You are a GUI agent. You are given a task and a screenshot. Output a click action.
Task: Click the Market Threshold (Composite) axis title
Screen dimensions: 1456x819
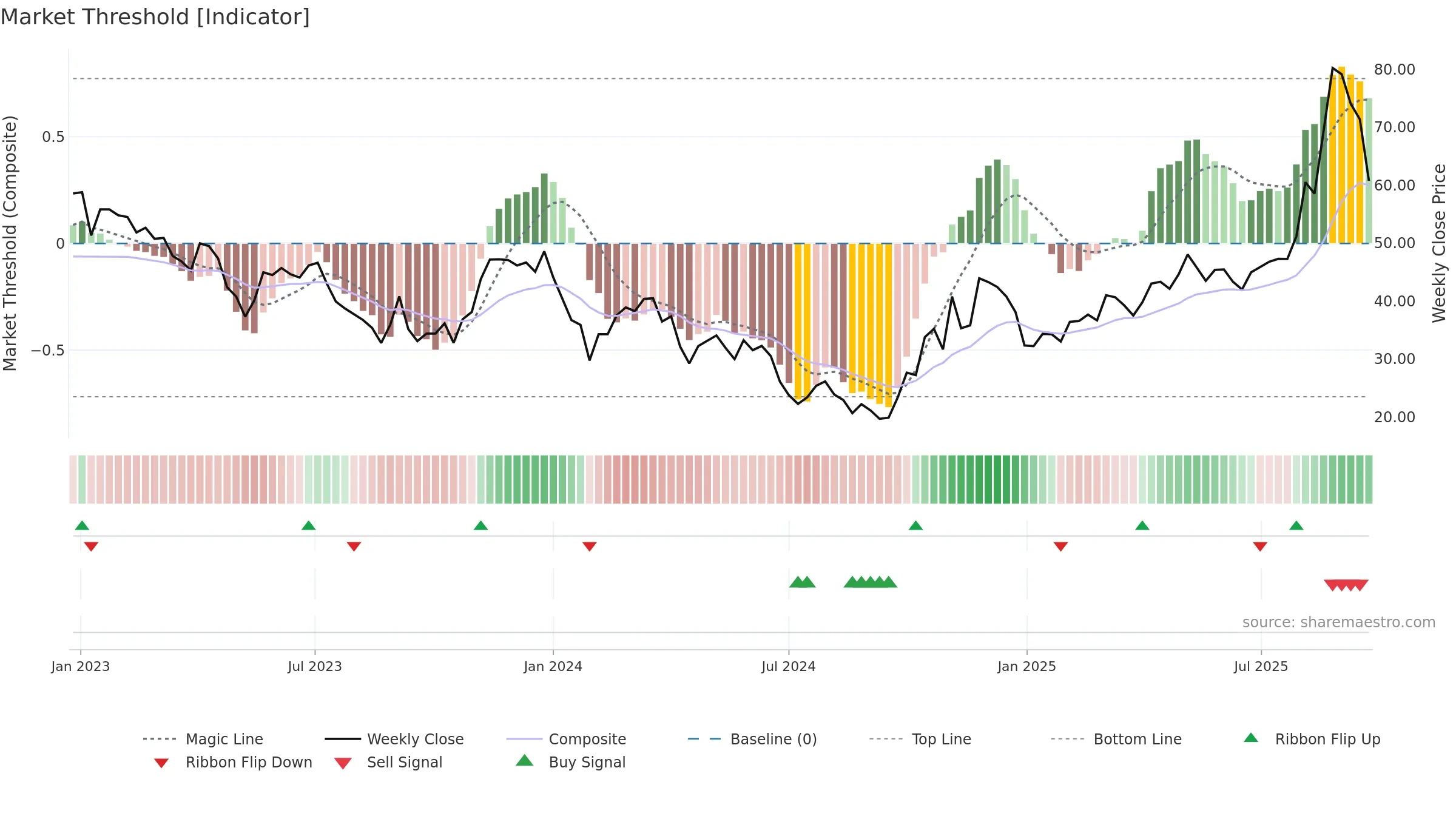10,243
